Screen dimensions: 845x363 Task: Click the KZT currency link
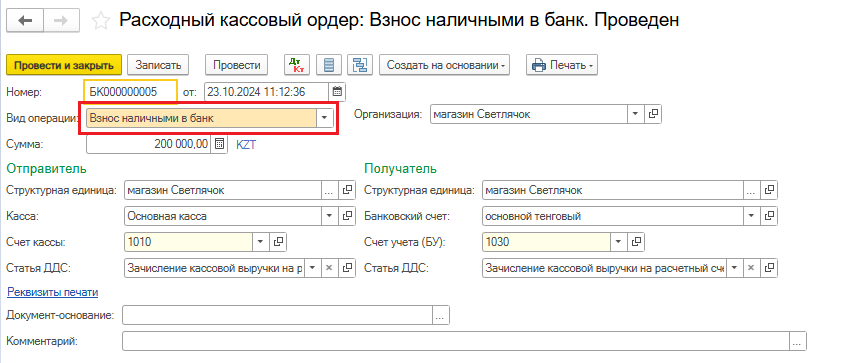click(x=246, y=144)
